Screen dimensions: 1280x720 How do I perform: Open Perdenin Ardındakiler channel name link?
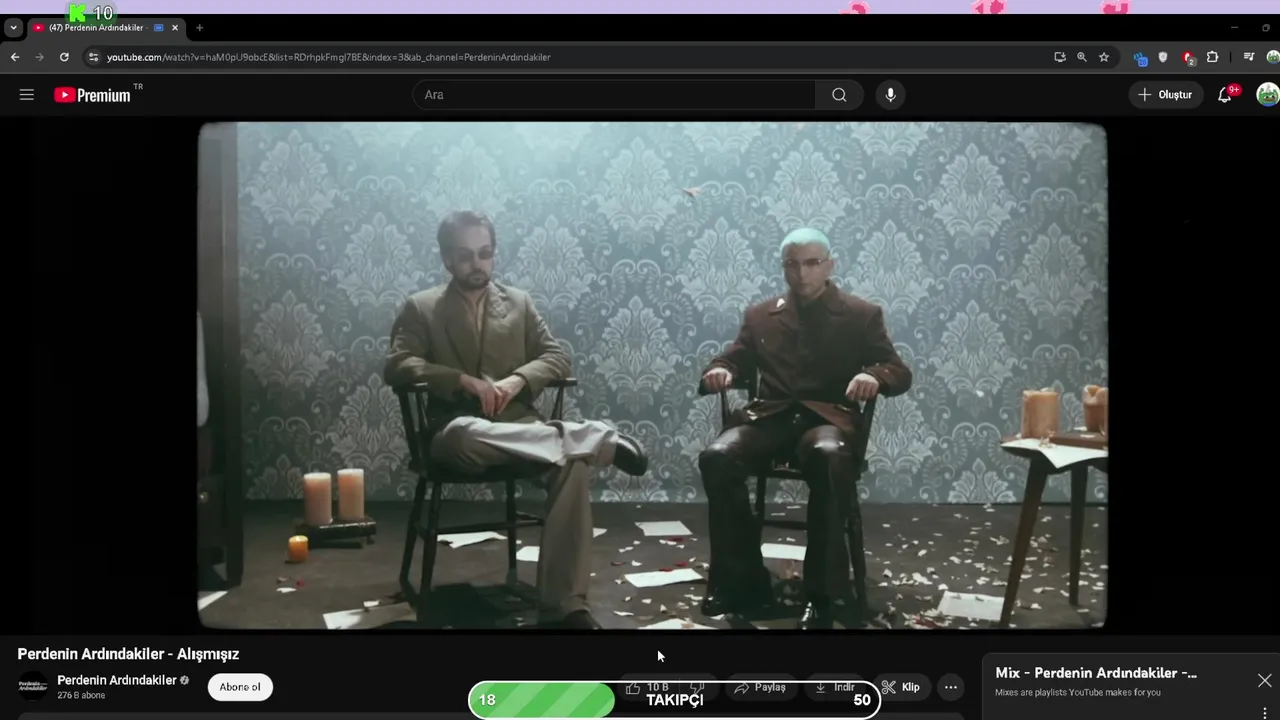116,680
